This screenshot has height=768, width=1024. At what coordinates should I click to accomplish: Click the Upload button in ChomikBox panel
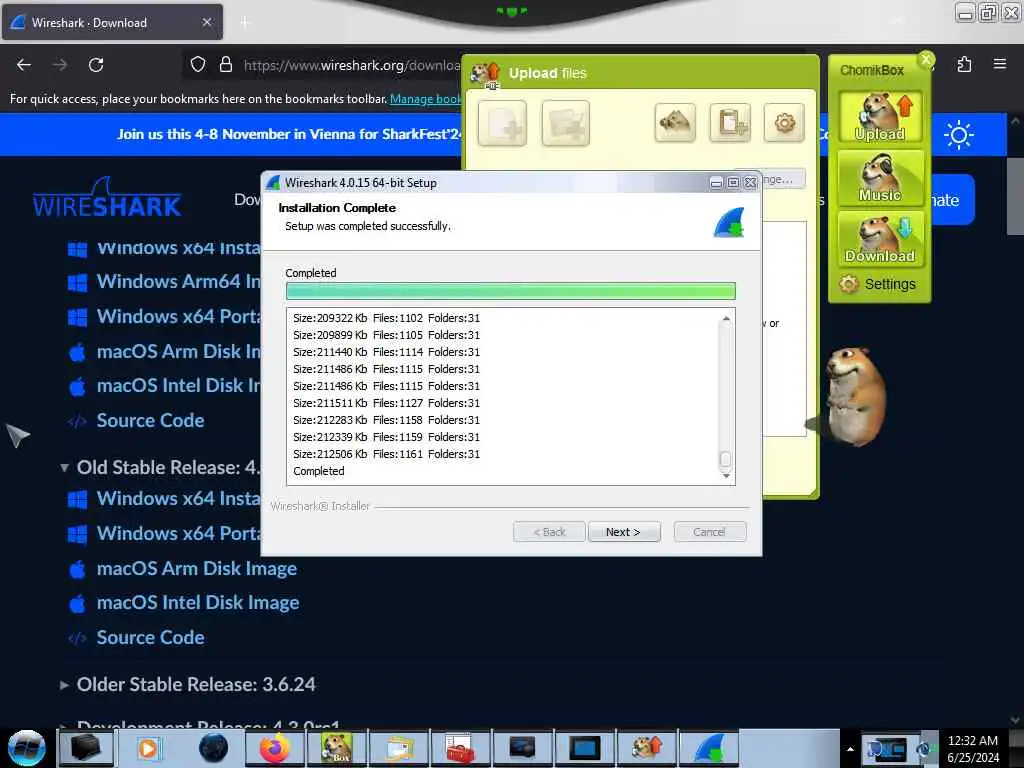click(880, 117)
